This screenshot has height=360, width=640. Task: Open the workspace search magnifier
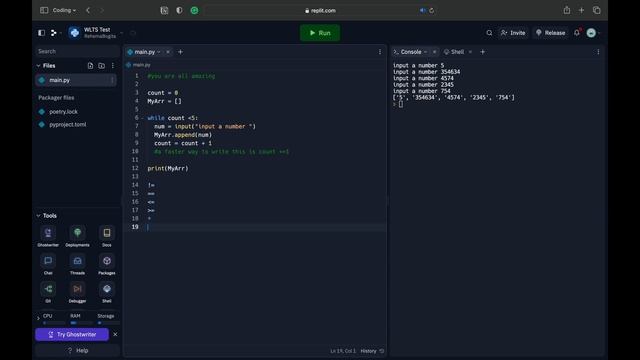(489, 33)
